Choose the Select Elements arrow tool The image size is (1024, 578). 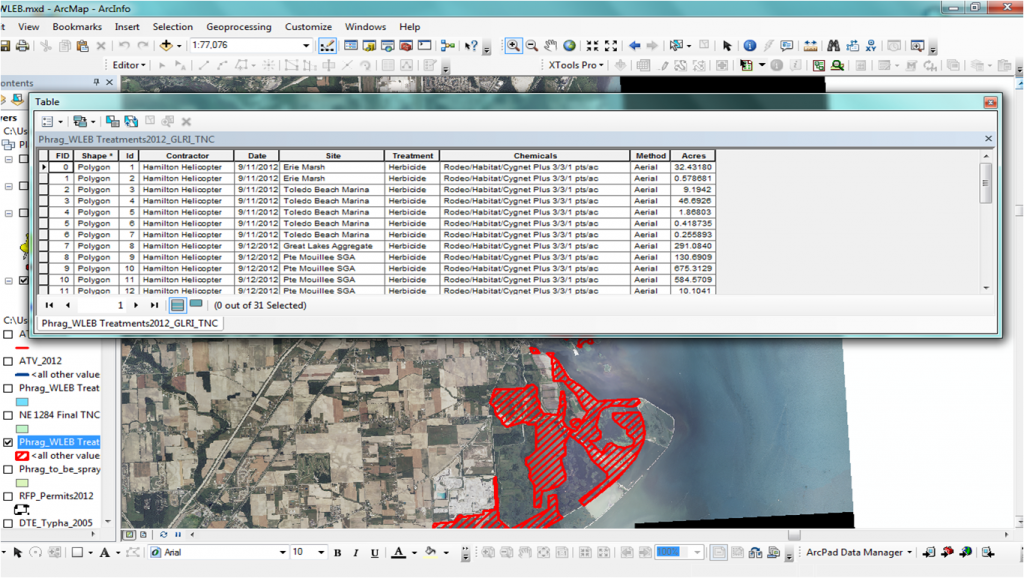[727, 45]
